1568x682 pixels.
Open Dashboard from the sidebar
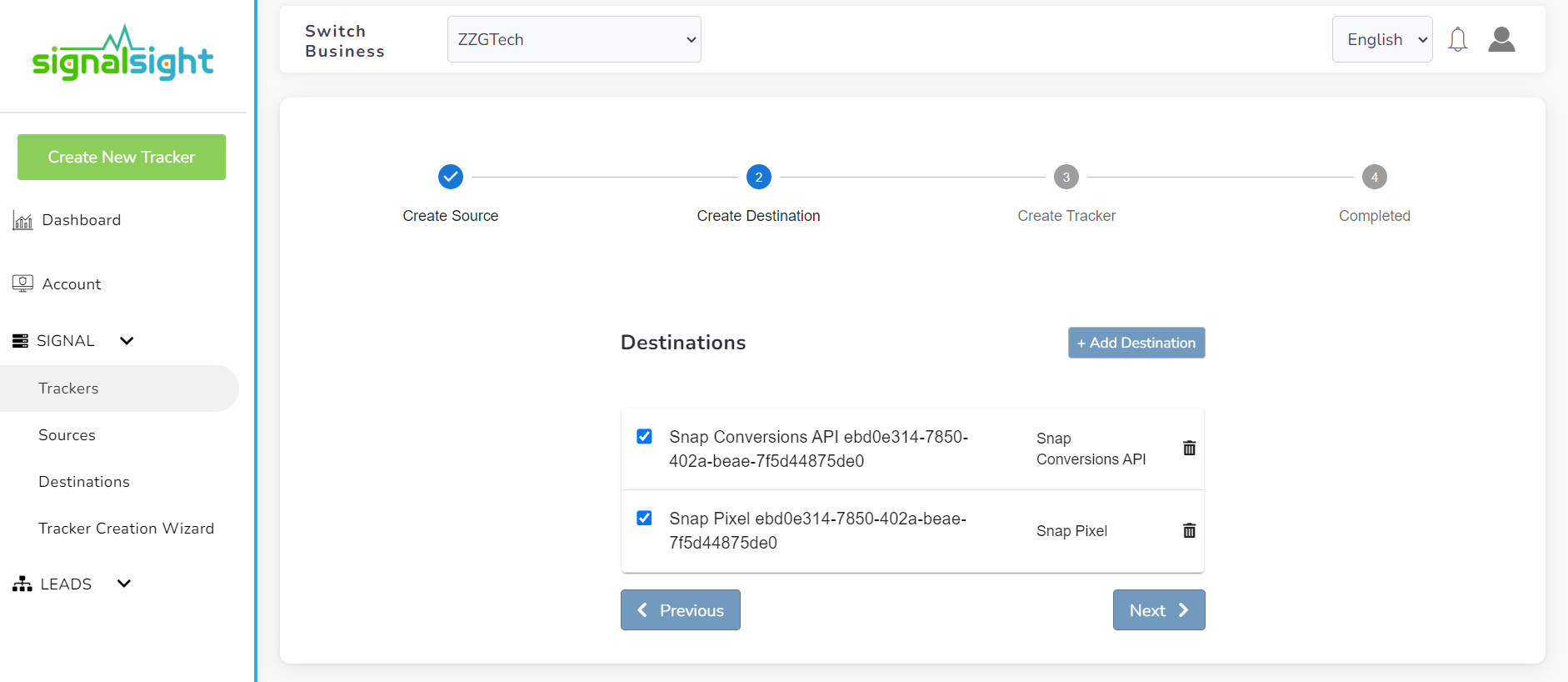[82, 220]
